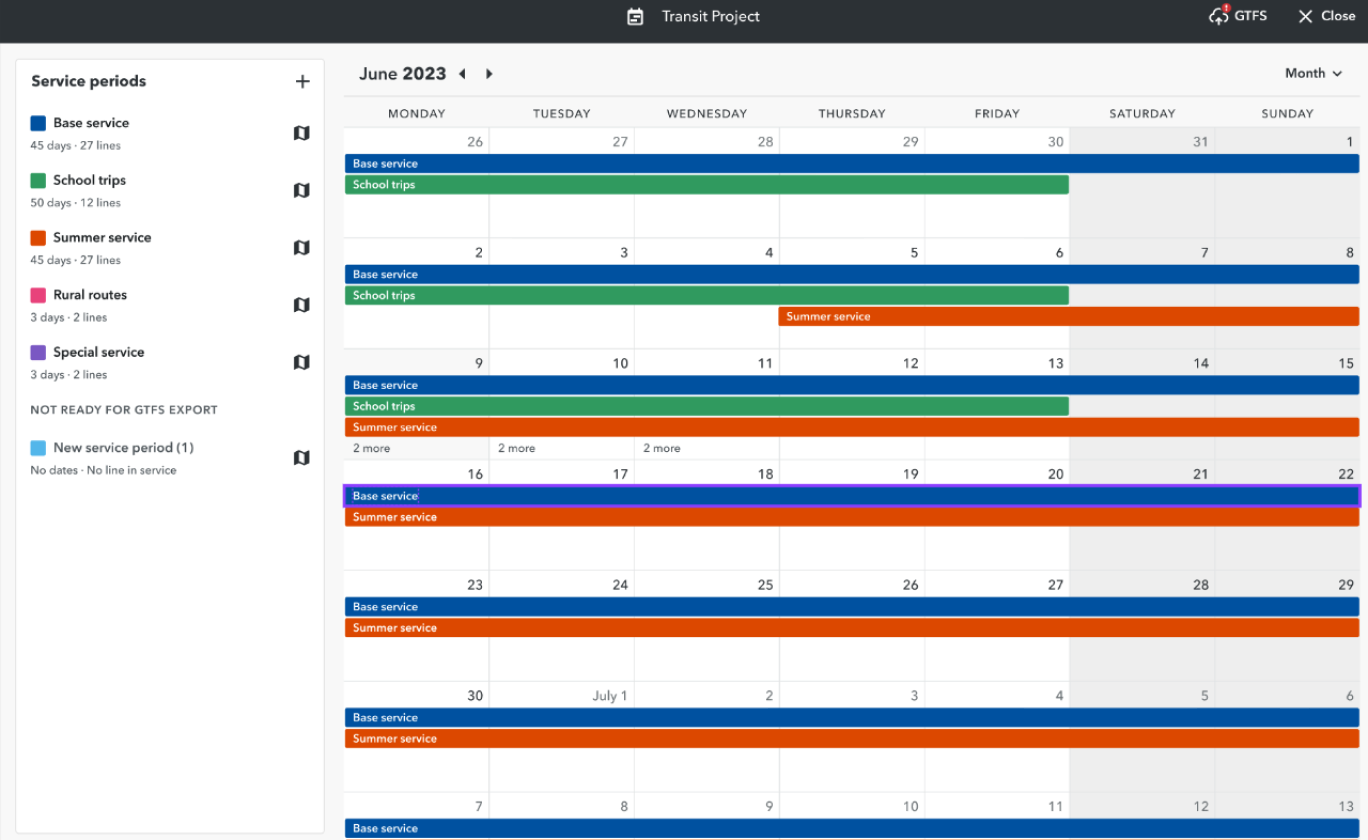
Task: Click '45 days · 27 lines' under Base service
Action: pos(75,145)
